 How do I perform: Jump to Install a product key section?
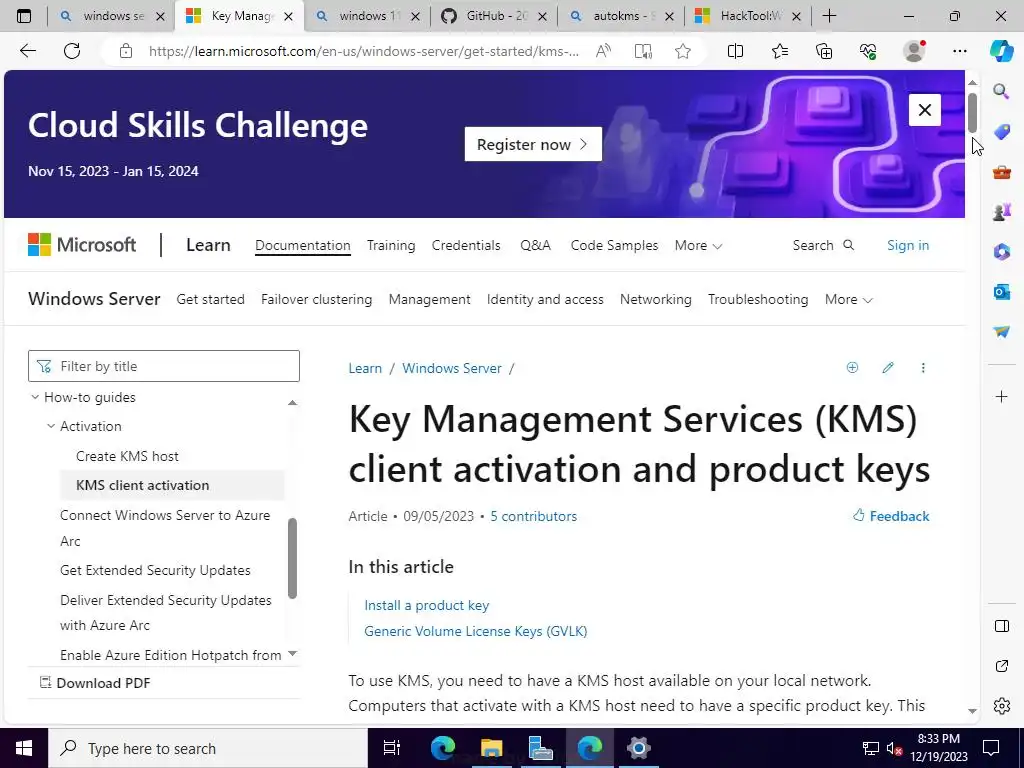pos(426,605)
